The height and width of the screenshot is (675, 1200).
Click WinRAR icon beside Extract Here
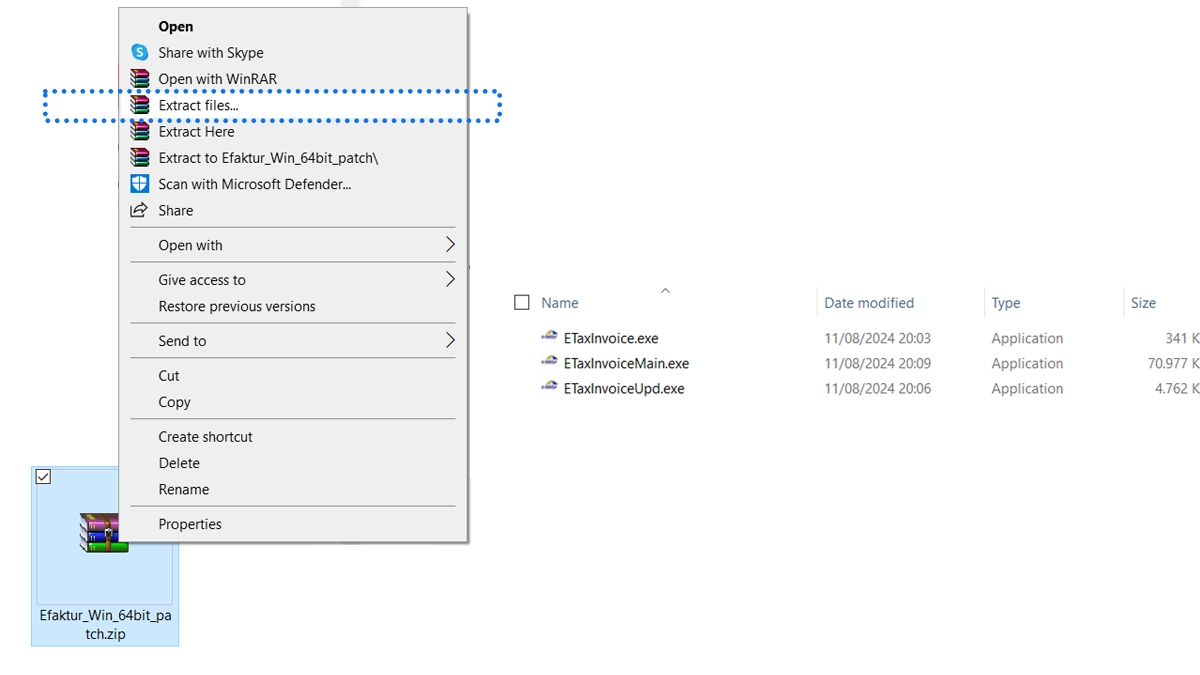140,131
